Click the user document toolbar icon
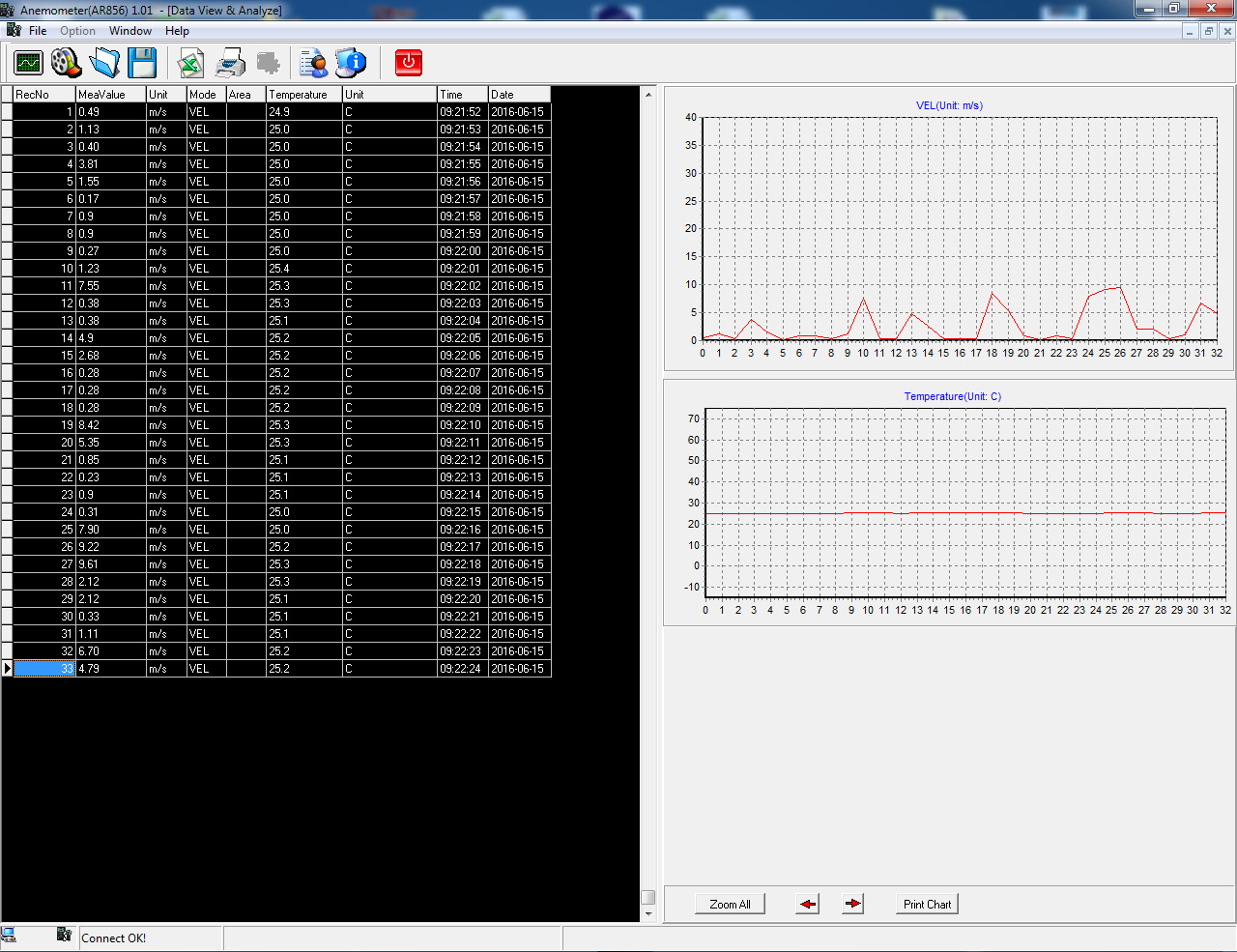 [x=313, y=64]
